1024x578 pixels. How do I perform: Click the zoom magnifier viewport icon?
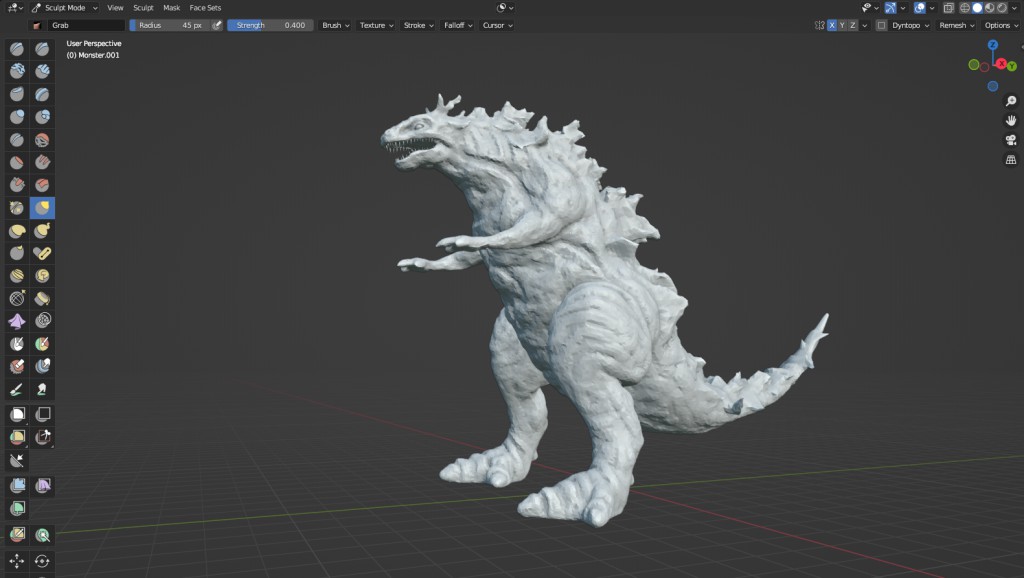coord(1011,101)
